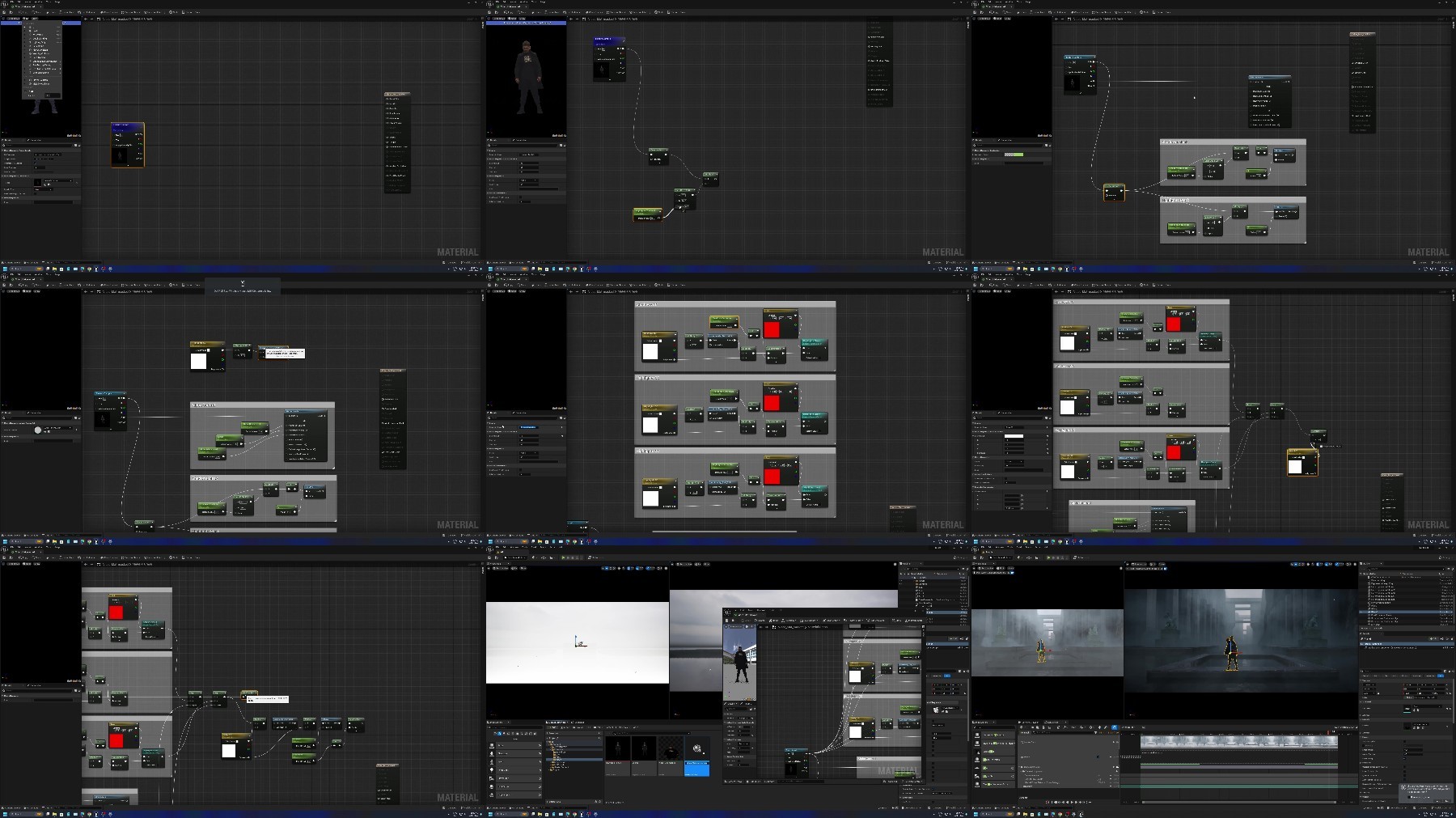This screenshot has height=818, width=1456.
Task: Select the lower red node in bottom-left frame
Action: coord(123,737)
